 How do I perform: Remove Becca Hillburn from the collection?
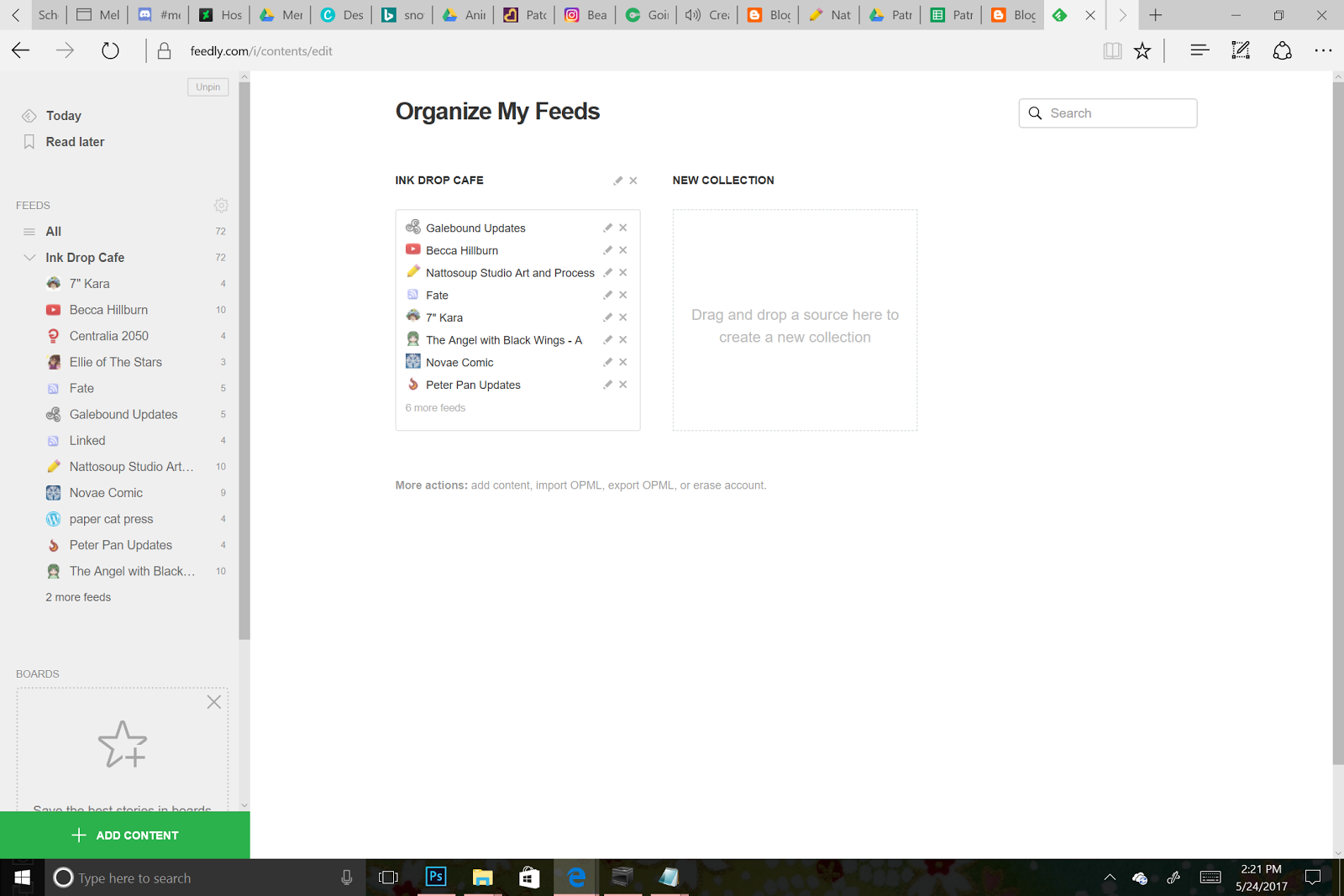(623, 250)
